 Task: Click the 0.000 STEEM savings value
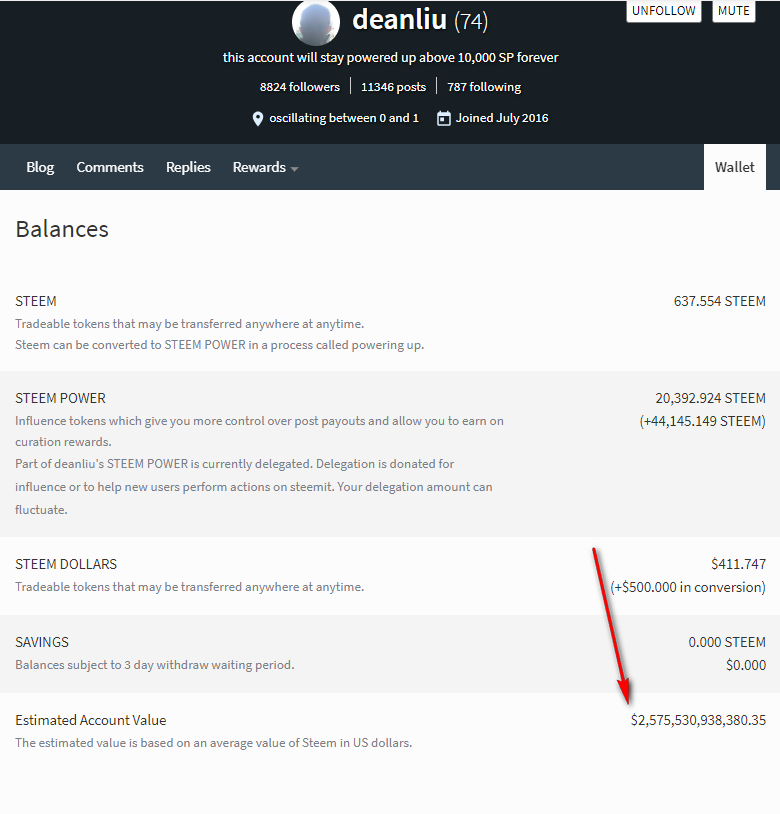pyautogui.click(x=727, y=642)
